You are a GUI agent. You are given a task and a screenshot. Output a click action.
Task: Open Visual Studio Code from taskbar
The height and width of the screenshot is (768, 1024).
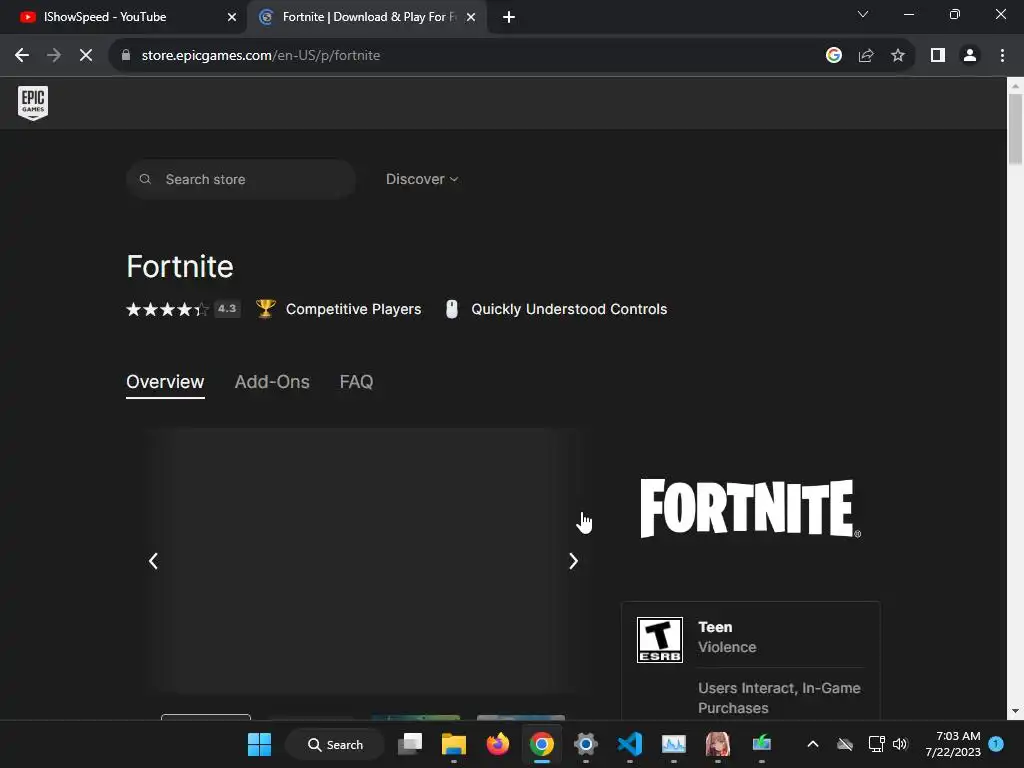click(630, 744)
